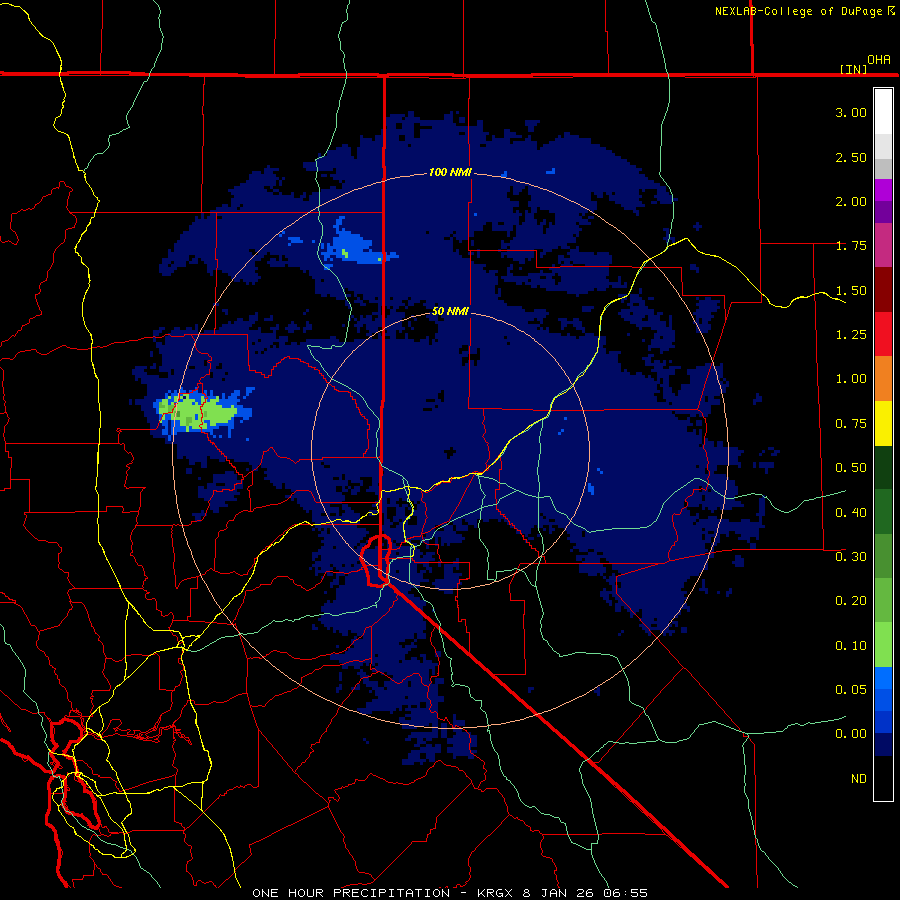Click the "2.00" legend value
Screen dimensions: 900x900
pyautogui.click(x=851, y=201)
